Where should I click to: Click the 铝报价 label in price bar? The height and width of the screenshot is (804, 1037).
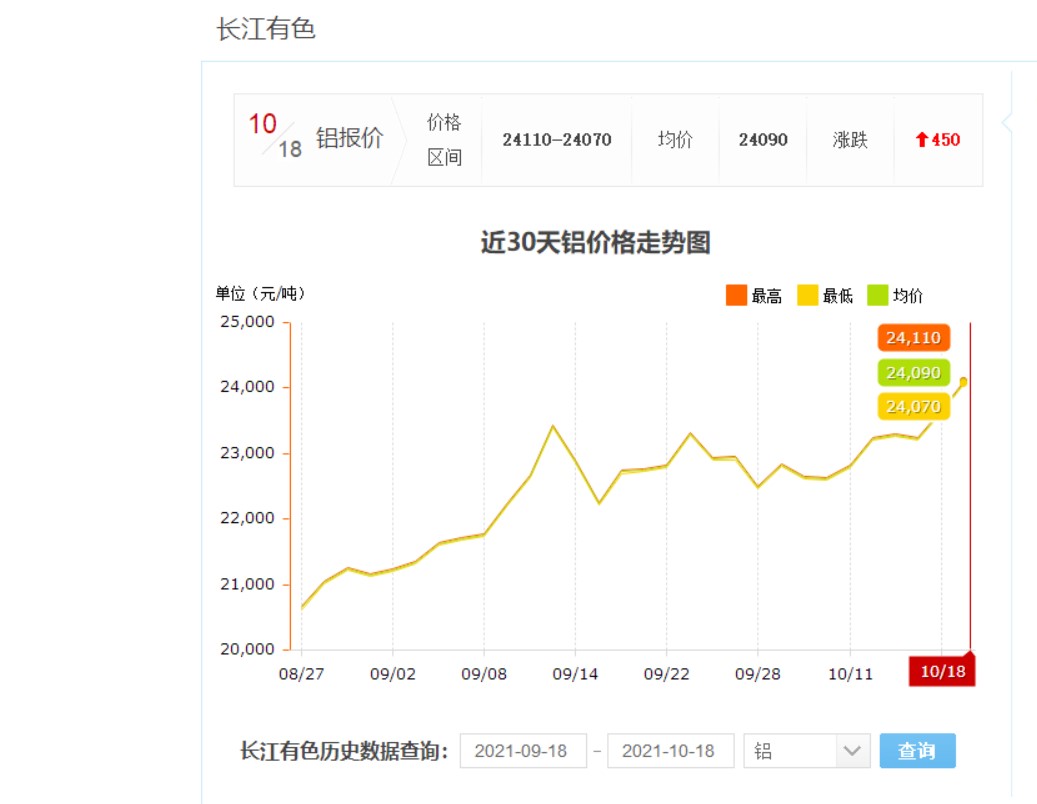349,139
